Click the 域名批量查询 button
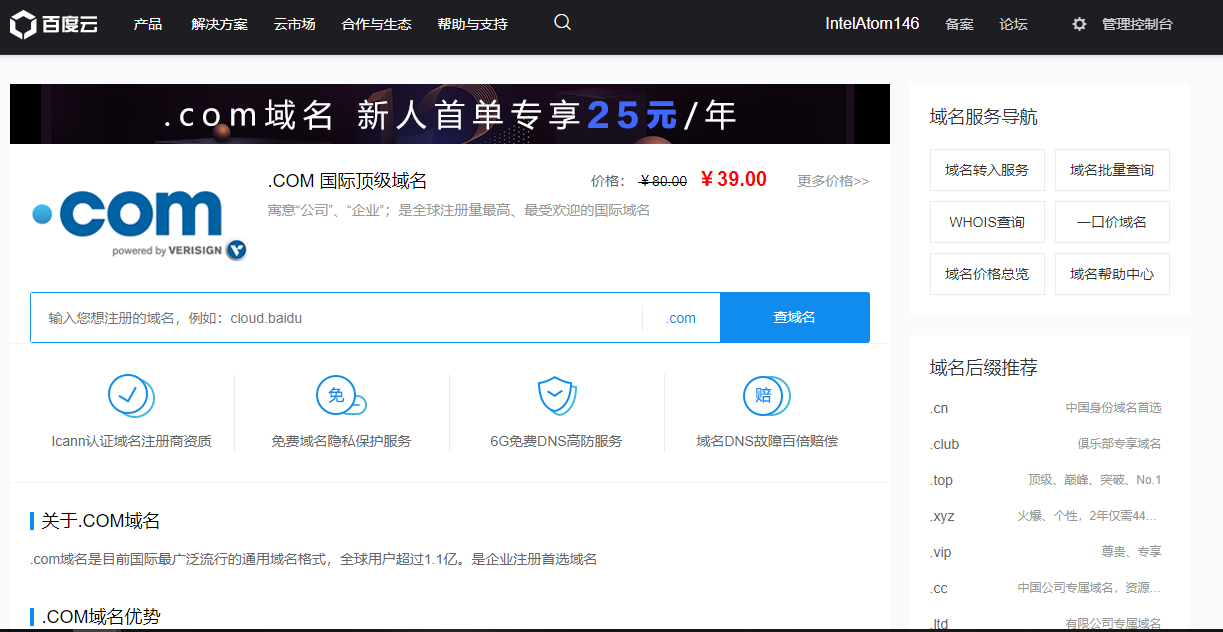Screen dimensions: 1223x632 point(1112,170)
